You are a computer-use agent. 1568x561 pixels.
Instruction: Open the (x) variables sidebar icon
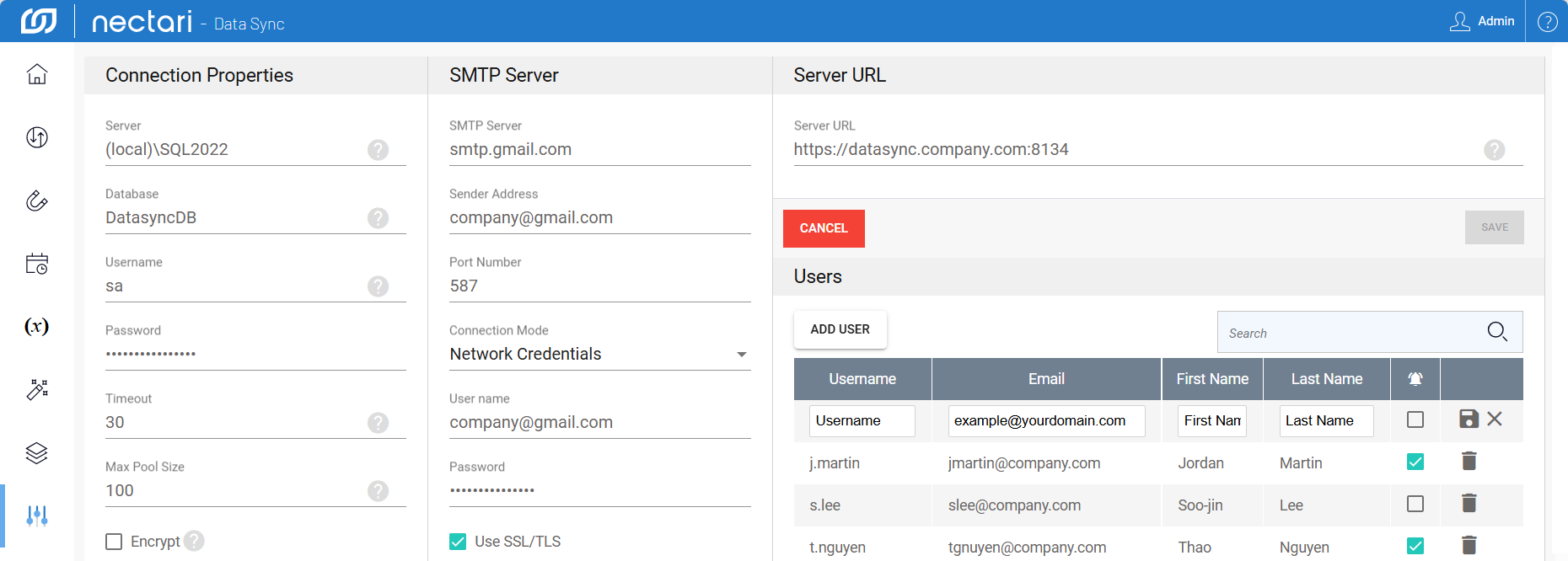[x=37, y=326]
